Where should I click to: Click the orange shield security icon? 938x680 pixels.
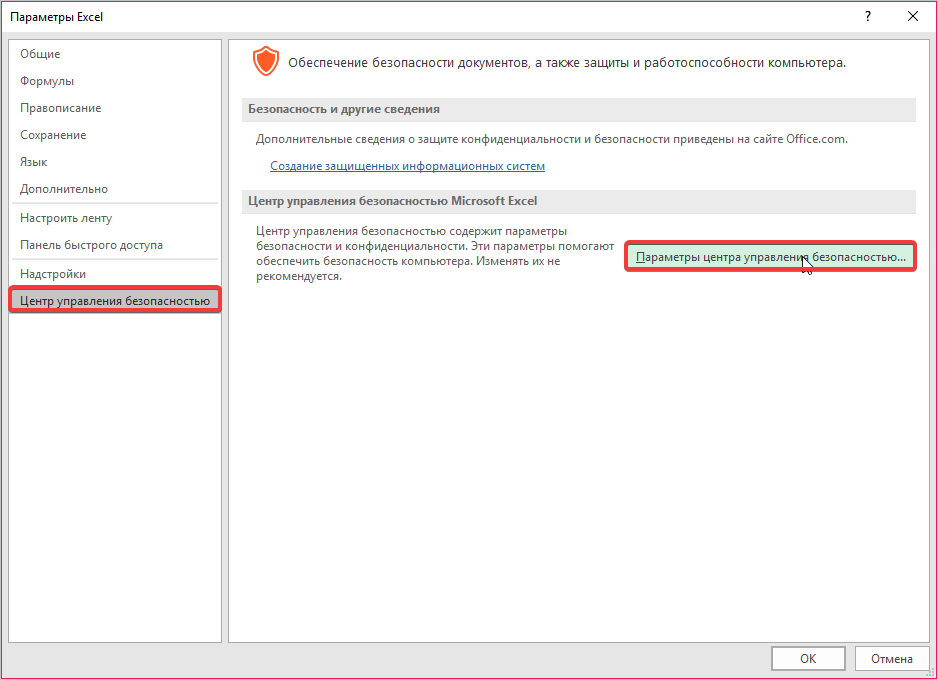click(264, 62)
